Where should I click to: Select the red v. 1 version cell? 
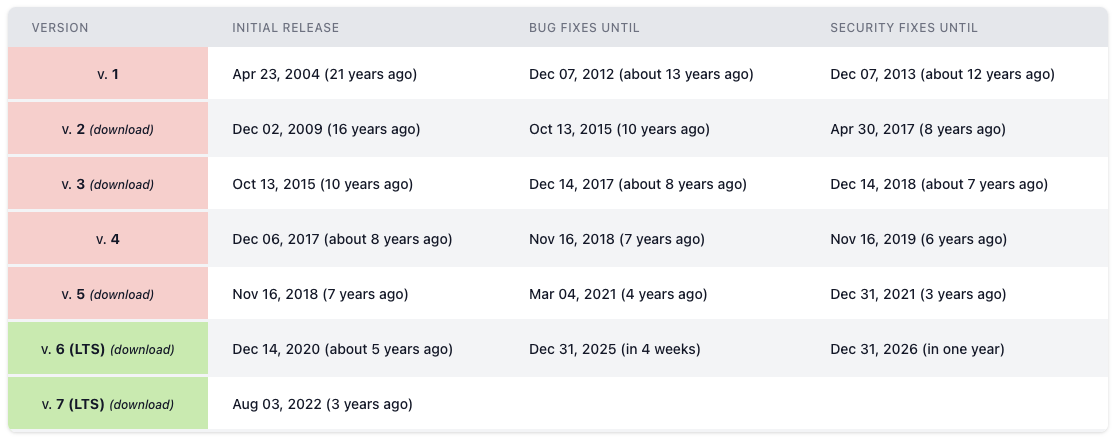[x=108, y=74]
